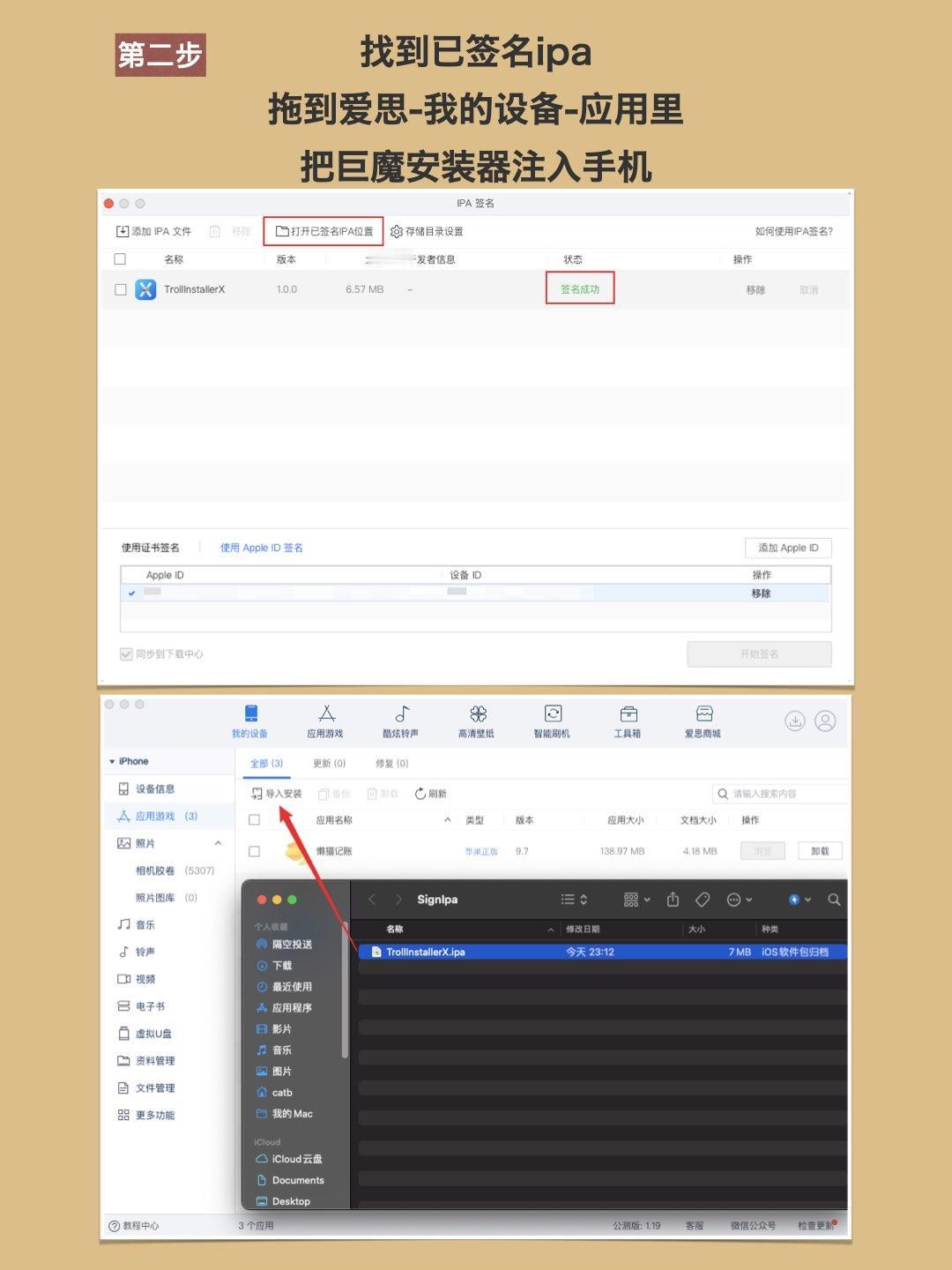Click the Finder sidebar scrollbar
Image resolution: width=952 pixels, height=1270 pixels.
[345, 990]
